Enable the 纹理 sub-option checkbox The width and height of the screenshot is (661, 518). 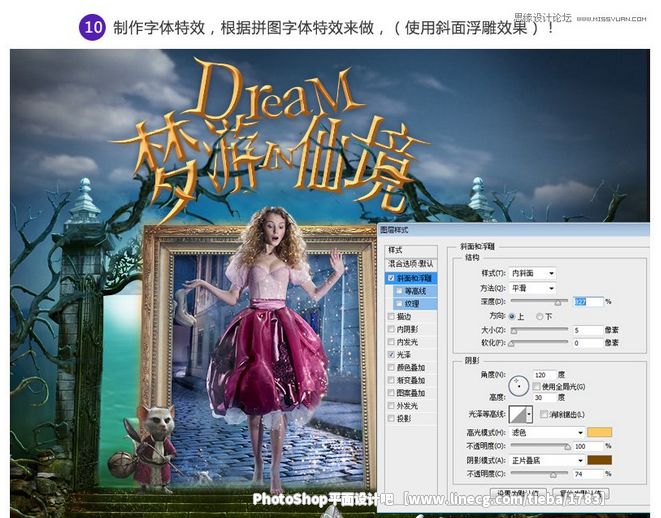pos(399,303)
